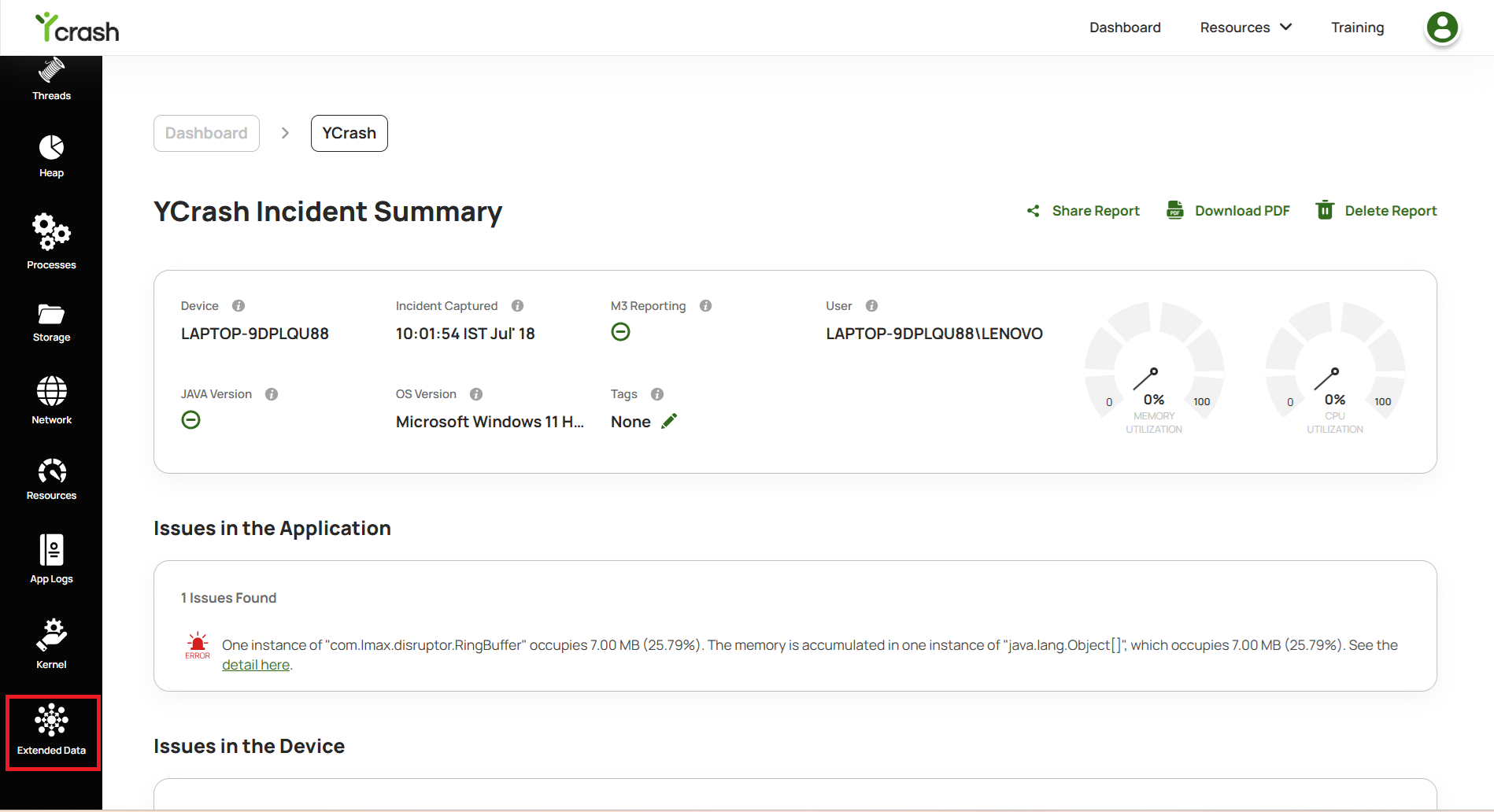Open the Threads sidebar section
This screenshot has width=1494, height=812.
coord(51,79)
